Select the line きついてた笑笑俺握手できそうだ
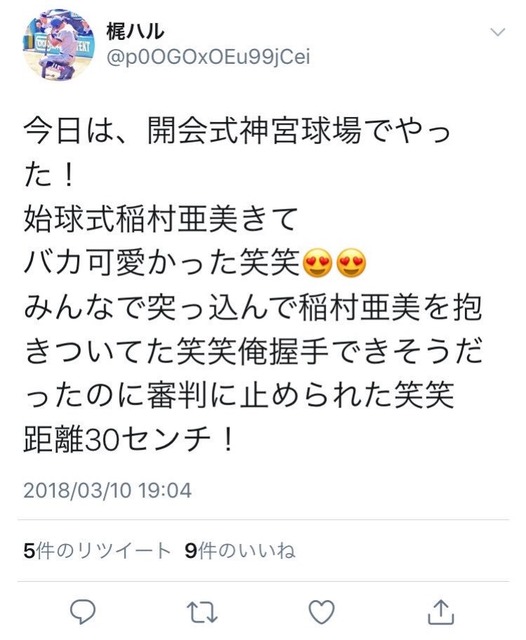Image resolution: width=526 pixels, height=640 pixels. pos(253,351)
